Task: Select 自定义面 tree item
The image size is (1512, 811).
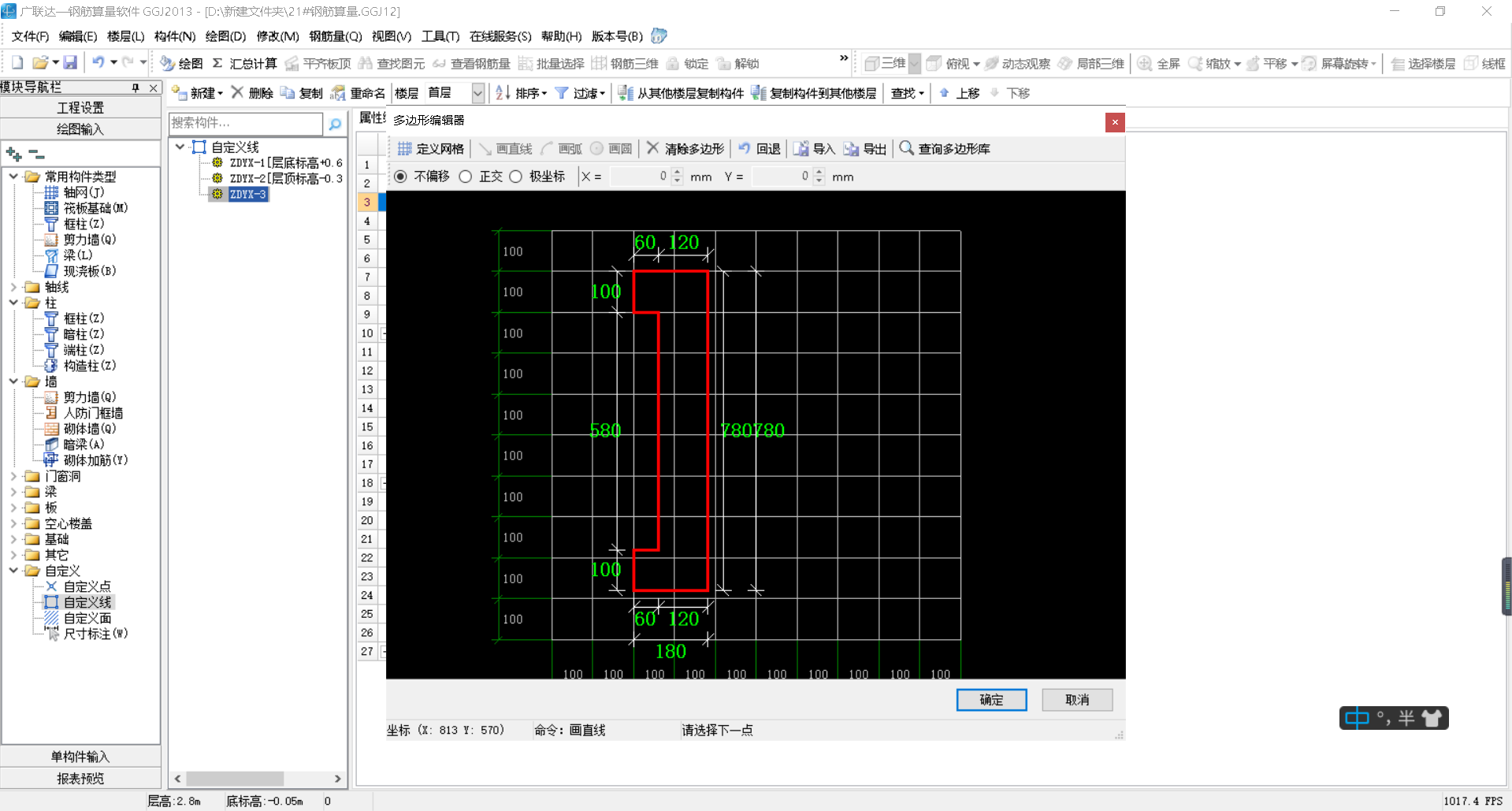Action: [87, 618]
